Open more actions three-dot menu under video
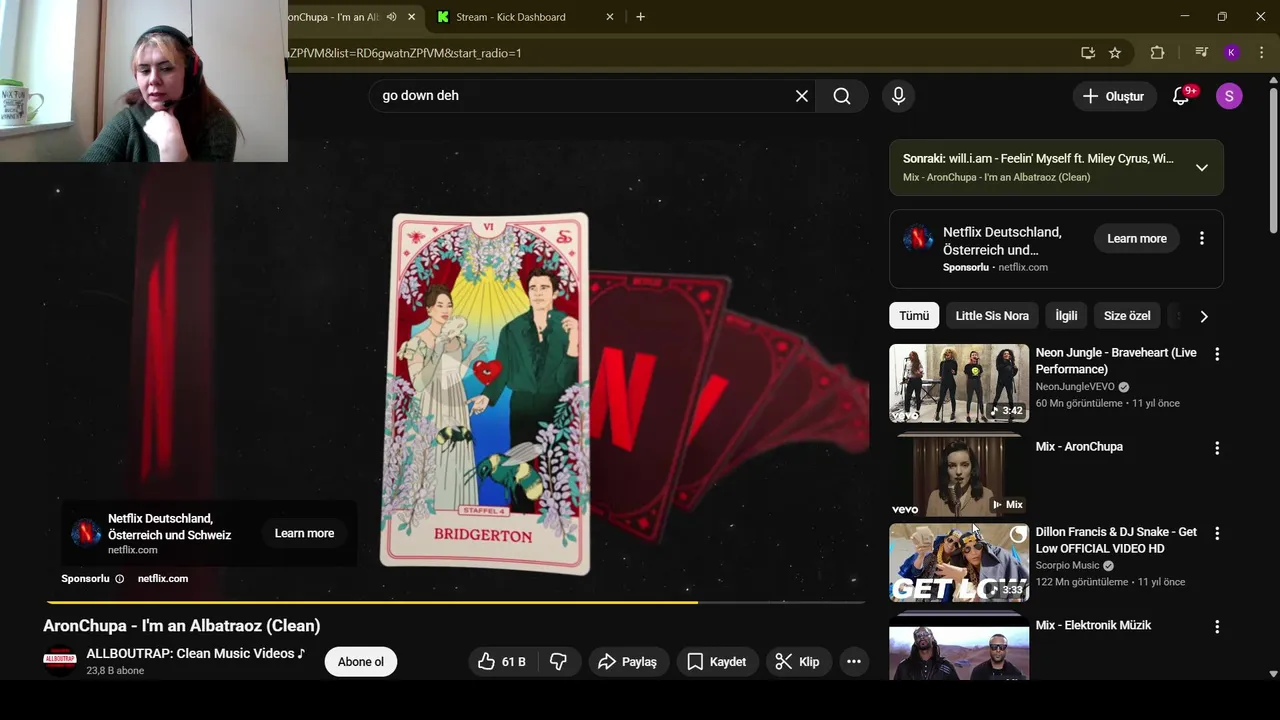 click(x=854, y=662)
